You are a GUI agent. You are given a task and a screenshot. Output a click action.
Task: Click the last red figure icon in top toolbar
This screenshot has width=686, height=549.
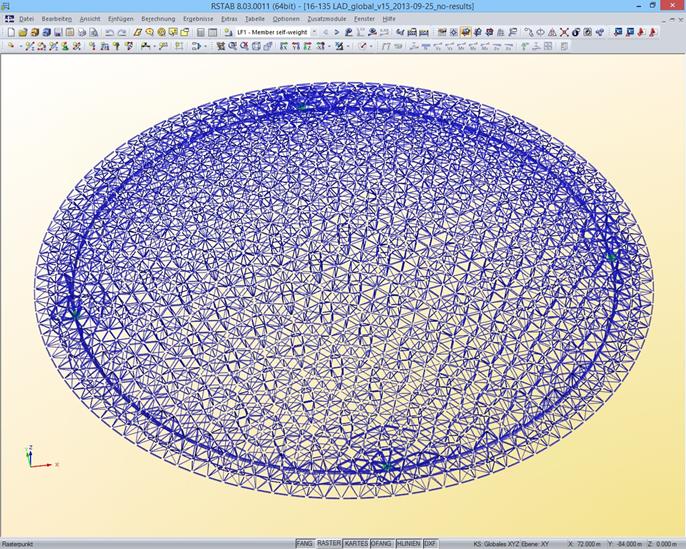tap(653, 32)
